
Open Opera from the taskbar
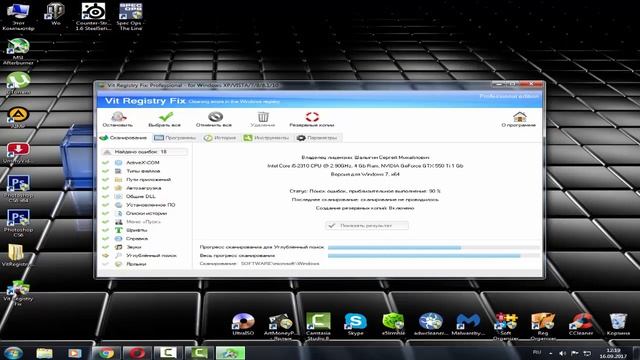[x=137, y=353]
